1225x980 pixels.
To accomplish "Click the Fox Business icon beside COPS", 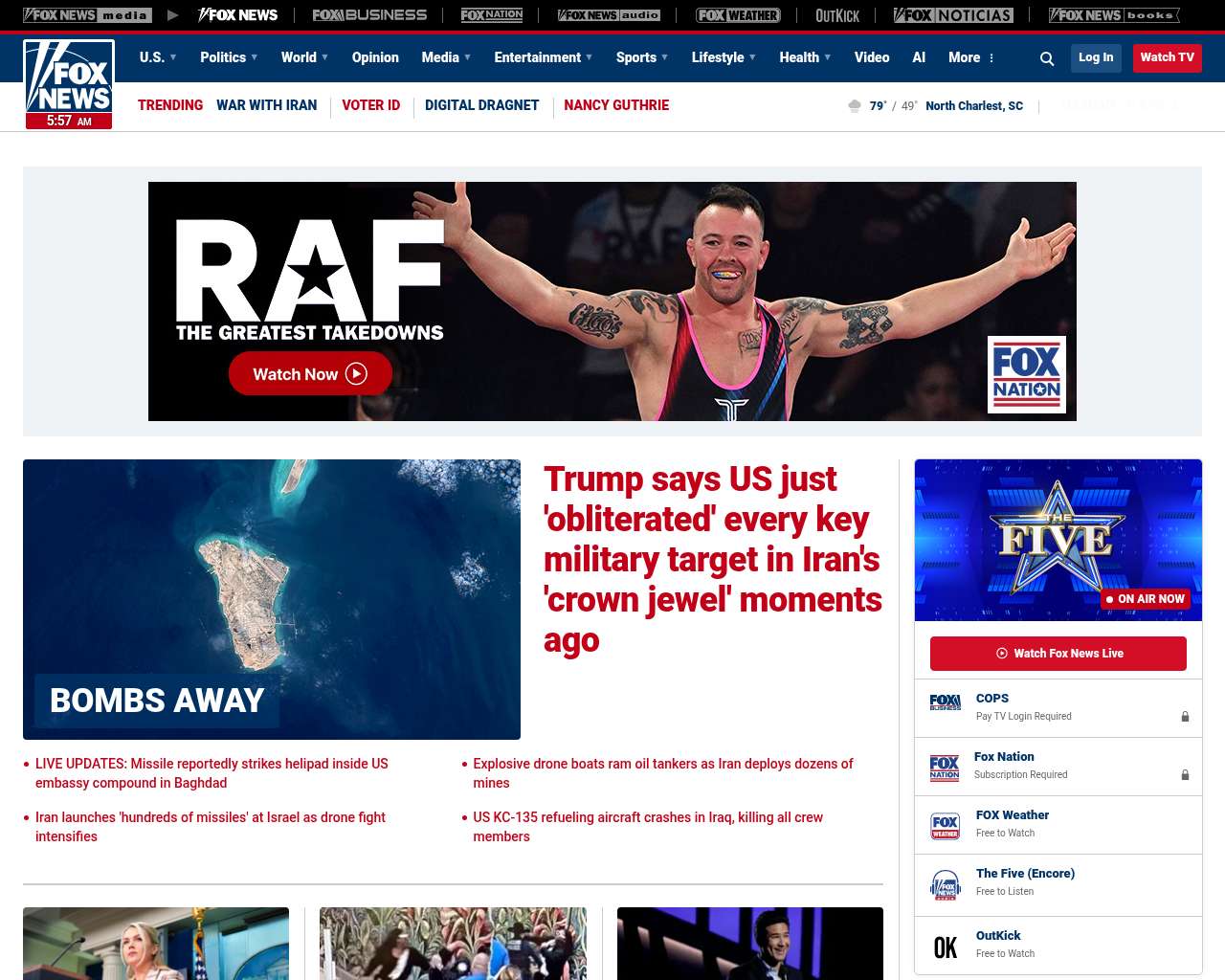I will [945, 702].
